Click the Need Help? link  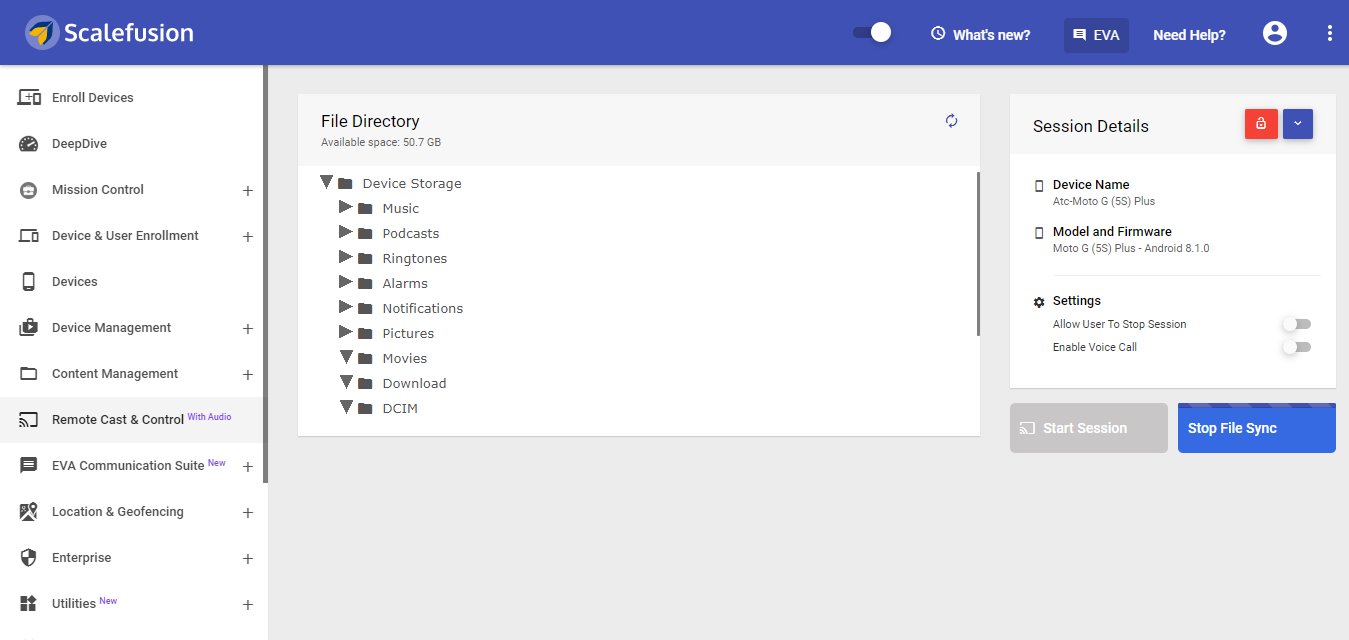1189,35
